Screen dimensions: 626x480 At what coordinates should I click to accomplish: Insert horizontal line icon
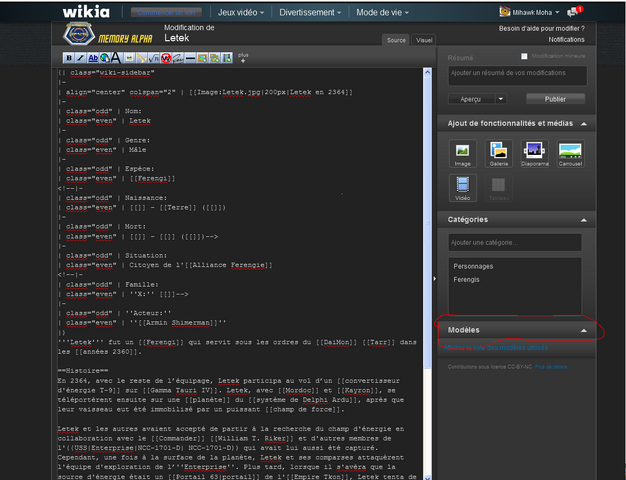(190, 58)
